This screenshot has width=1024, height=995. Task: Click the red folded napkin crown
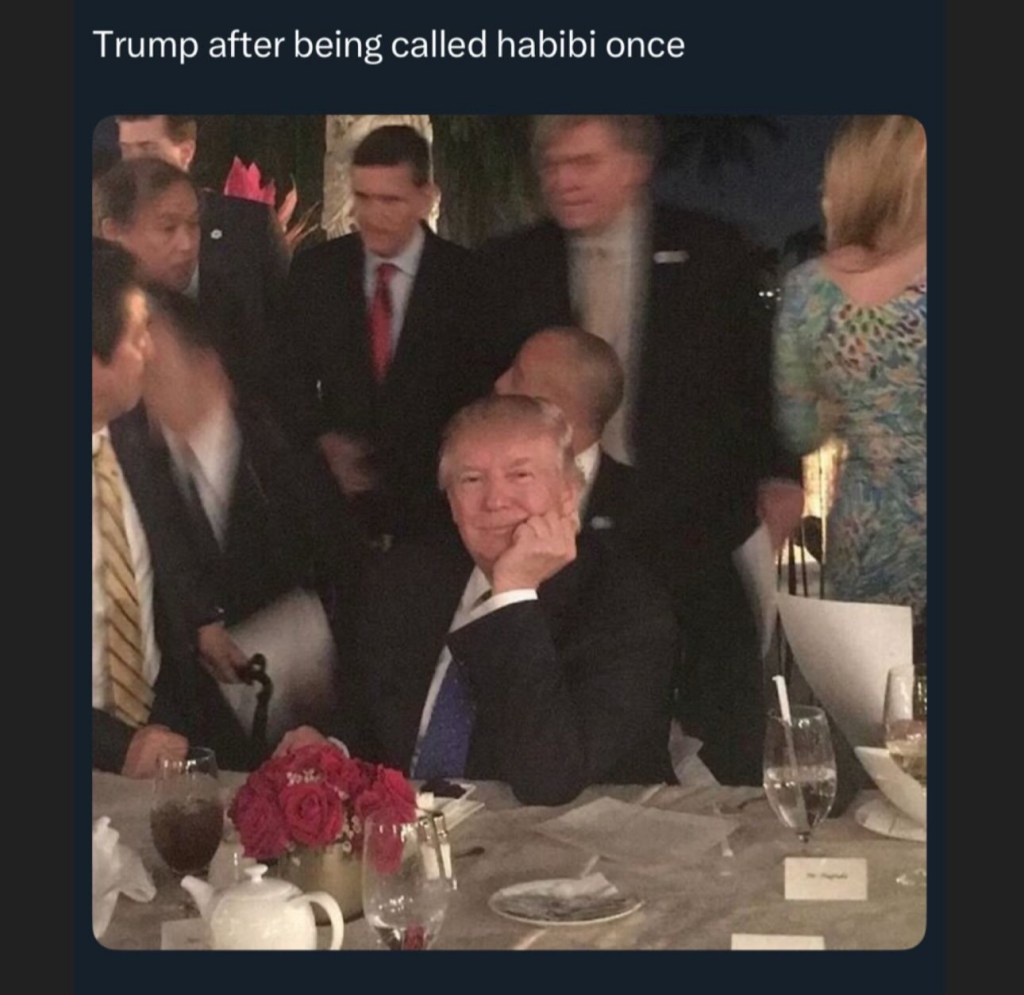[249, 181]
